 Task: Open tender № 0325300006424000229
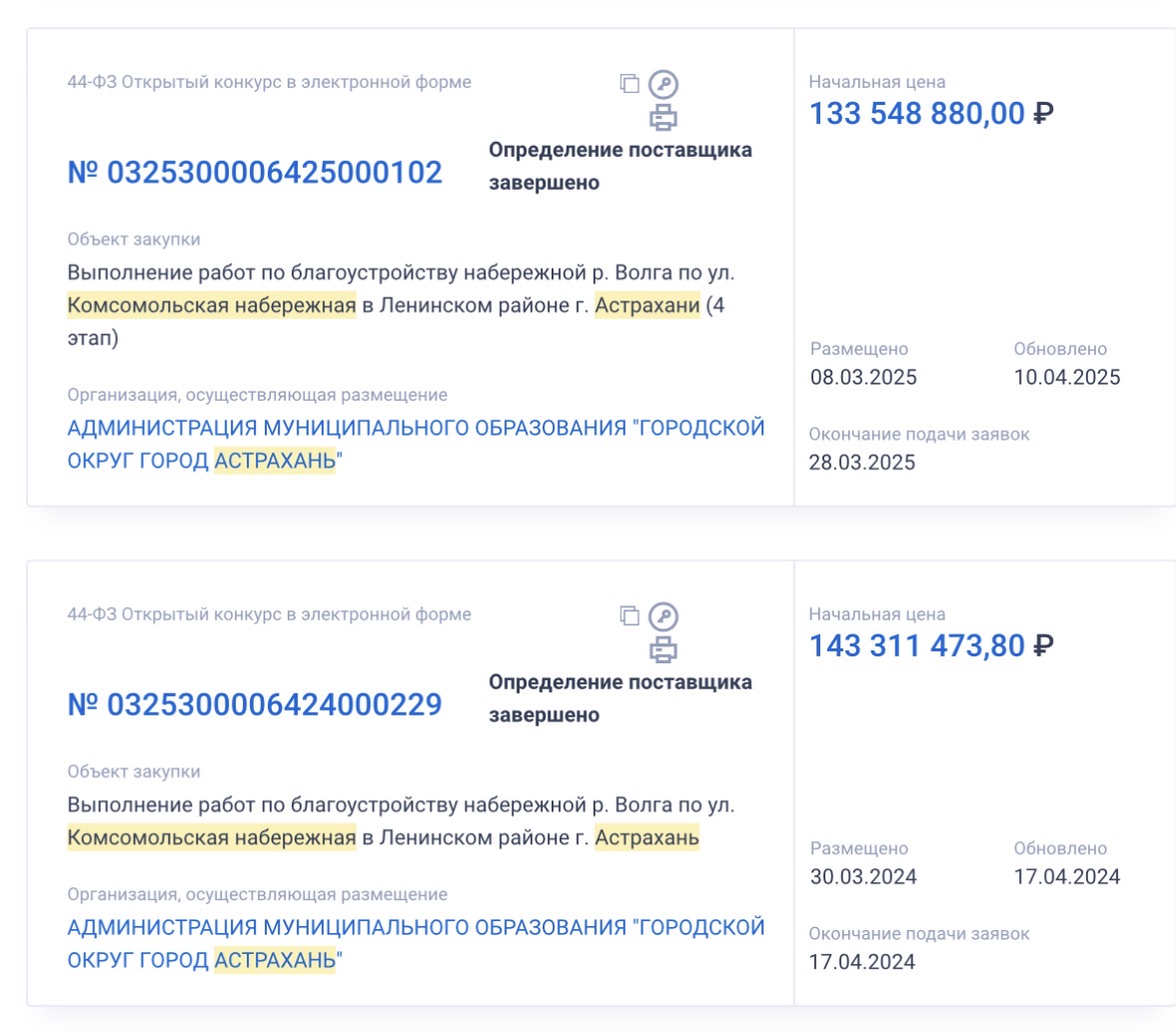click(255, 705)
